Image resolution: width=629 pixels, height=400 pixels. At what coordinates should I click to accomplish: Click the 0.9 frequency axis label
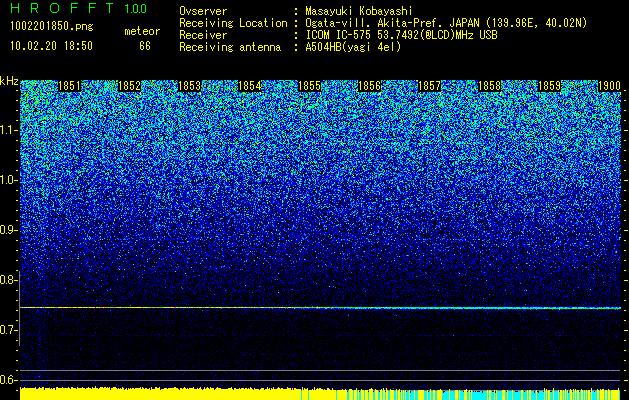[x=7, y=230]
